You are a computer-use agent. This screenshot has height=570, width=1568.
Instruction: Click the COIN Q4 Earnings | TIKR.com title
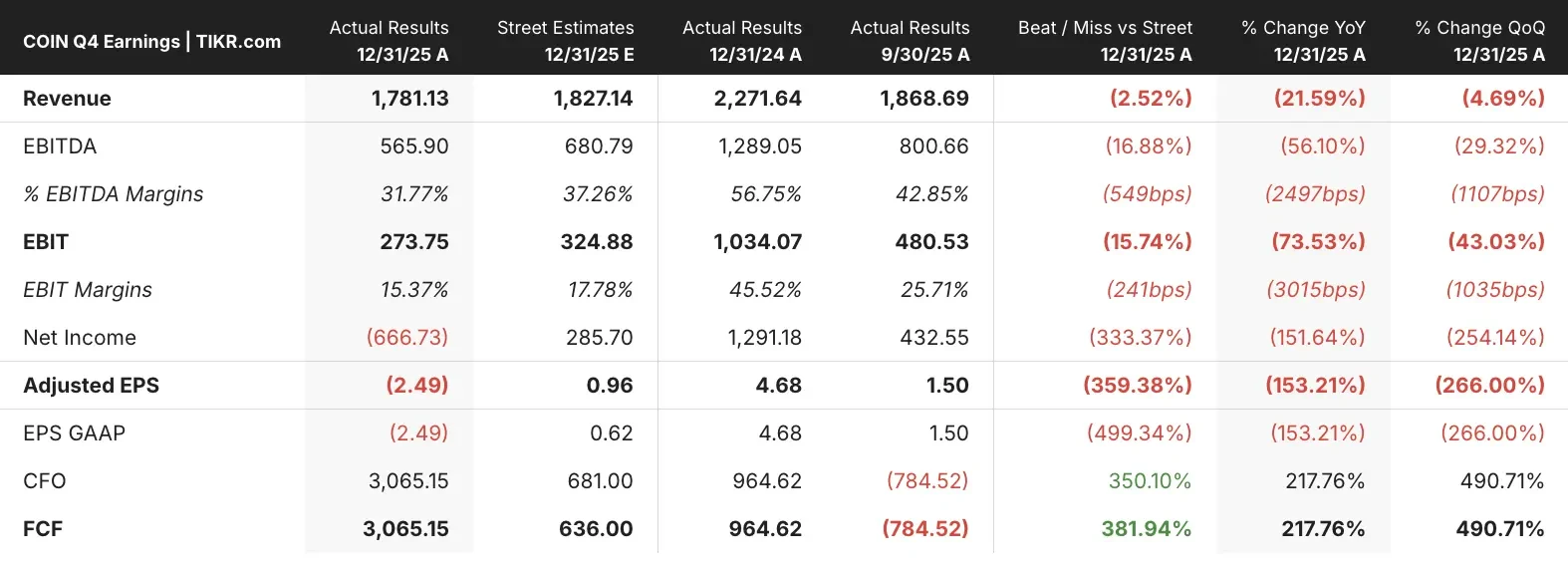(151, 42)
